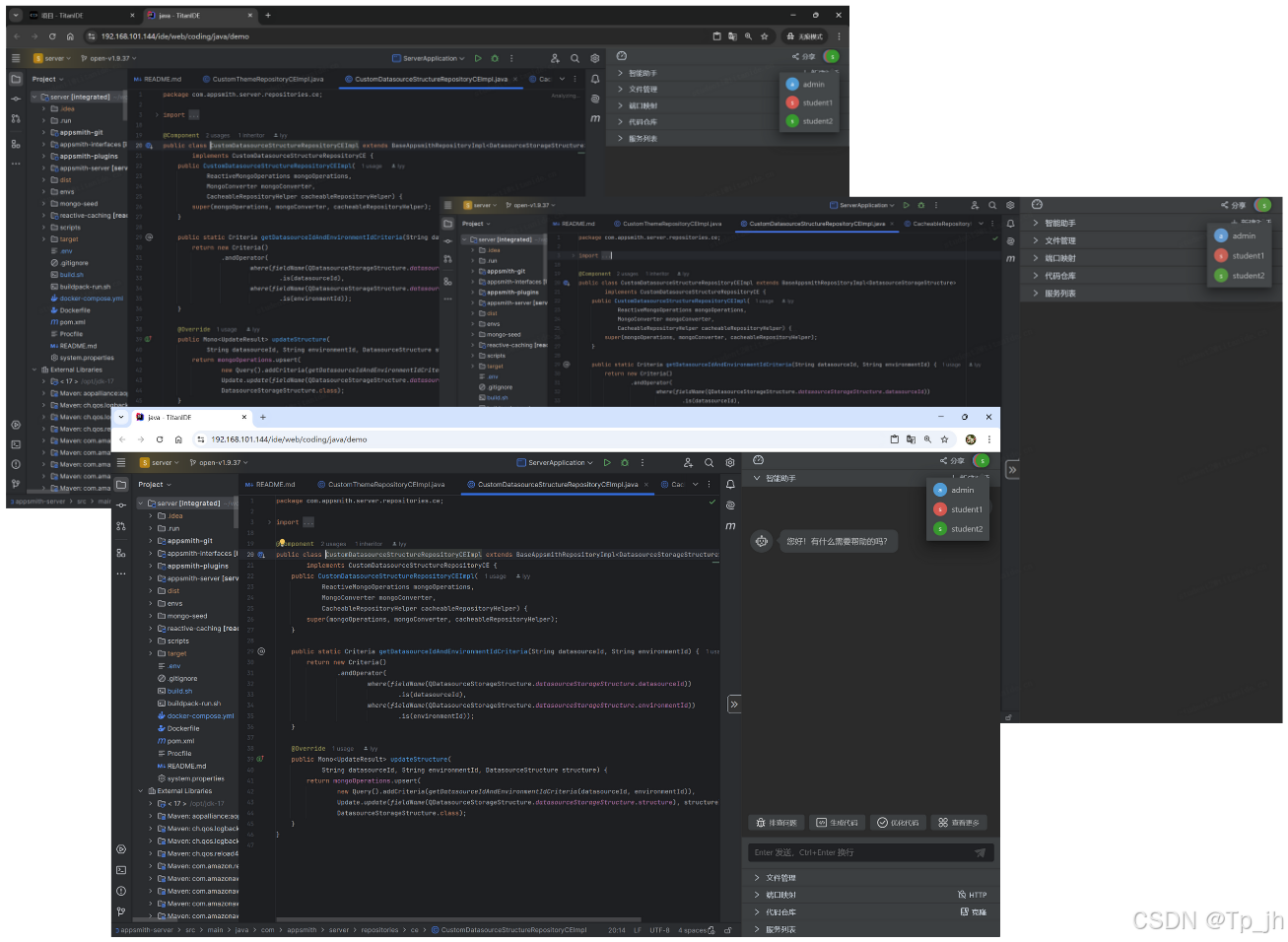
Task: Expand the 文件管理 section in front right panel
Action: pos(757,878)
